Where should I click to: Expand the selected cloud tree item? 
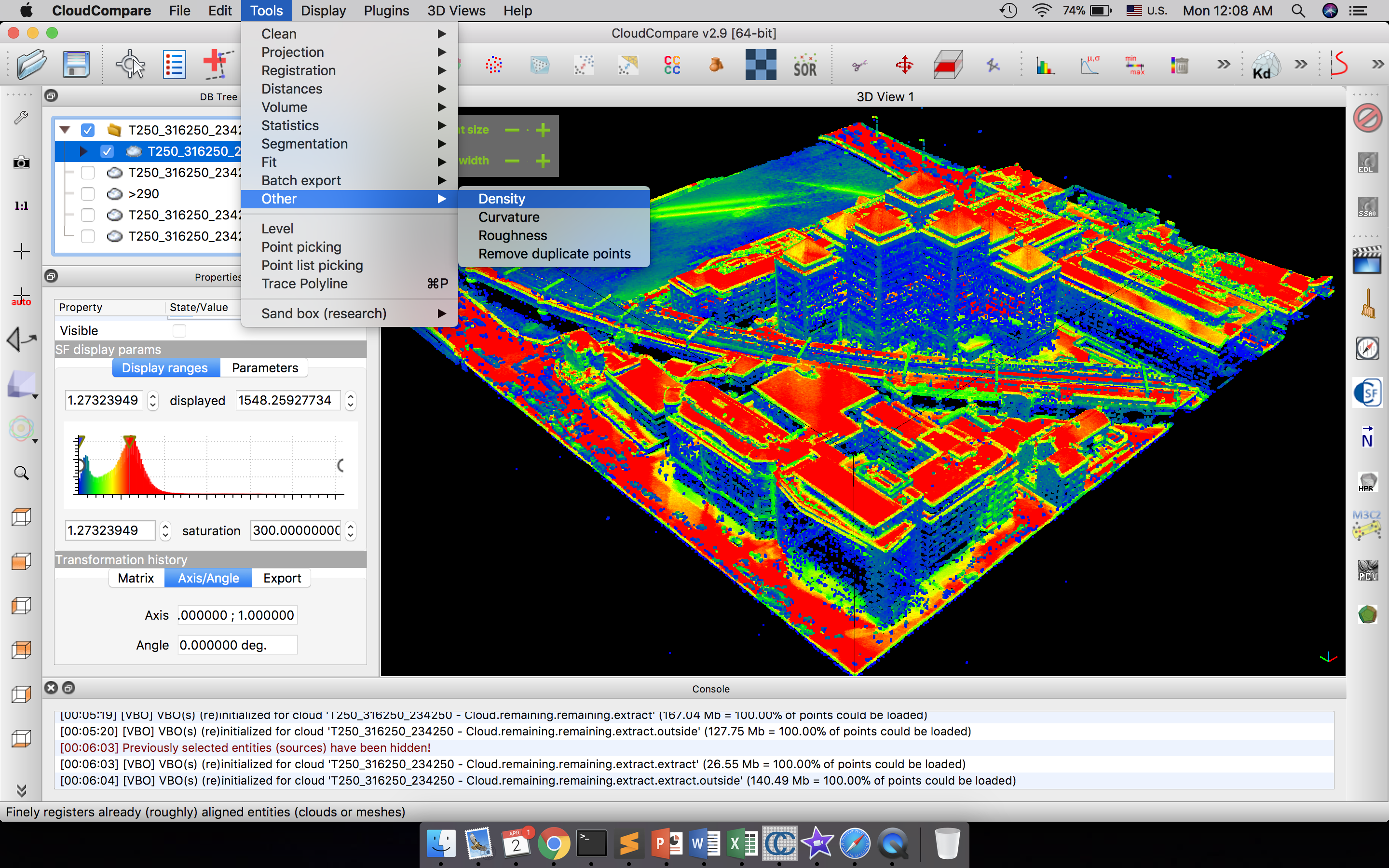coord(84,151)
